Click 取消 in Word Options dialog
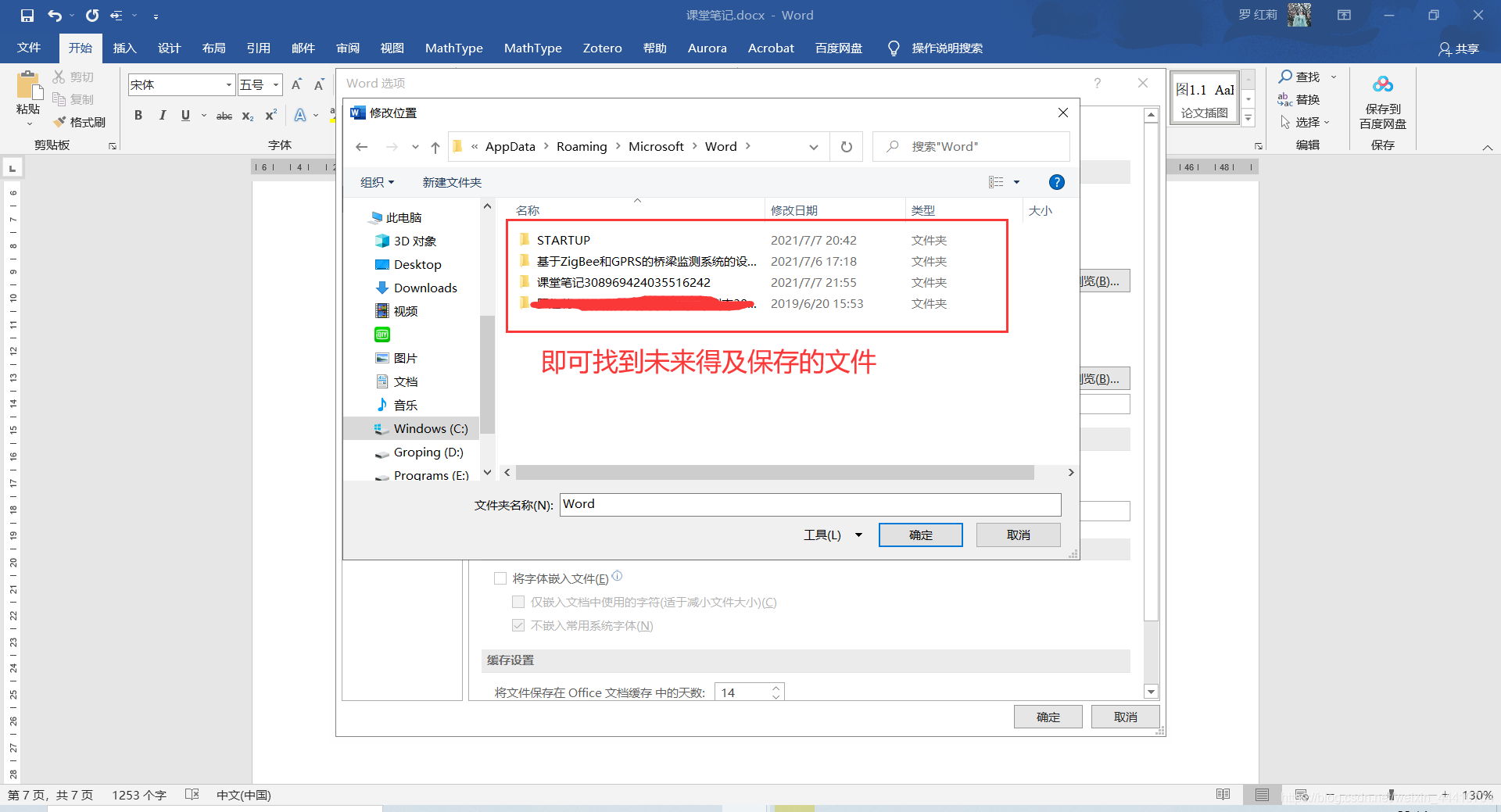This screenshot has width=1501, height=812. tap(1126, 717)
